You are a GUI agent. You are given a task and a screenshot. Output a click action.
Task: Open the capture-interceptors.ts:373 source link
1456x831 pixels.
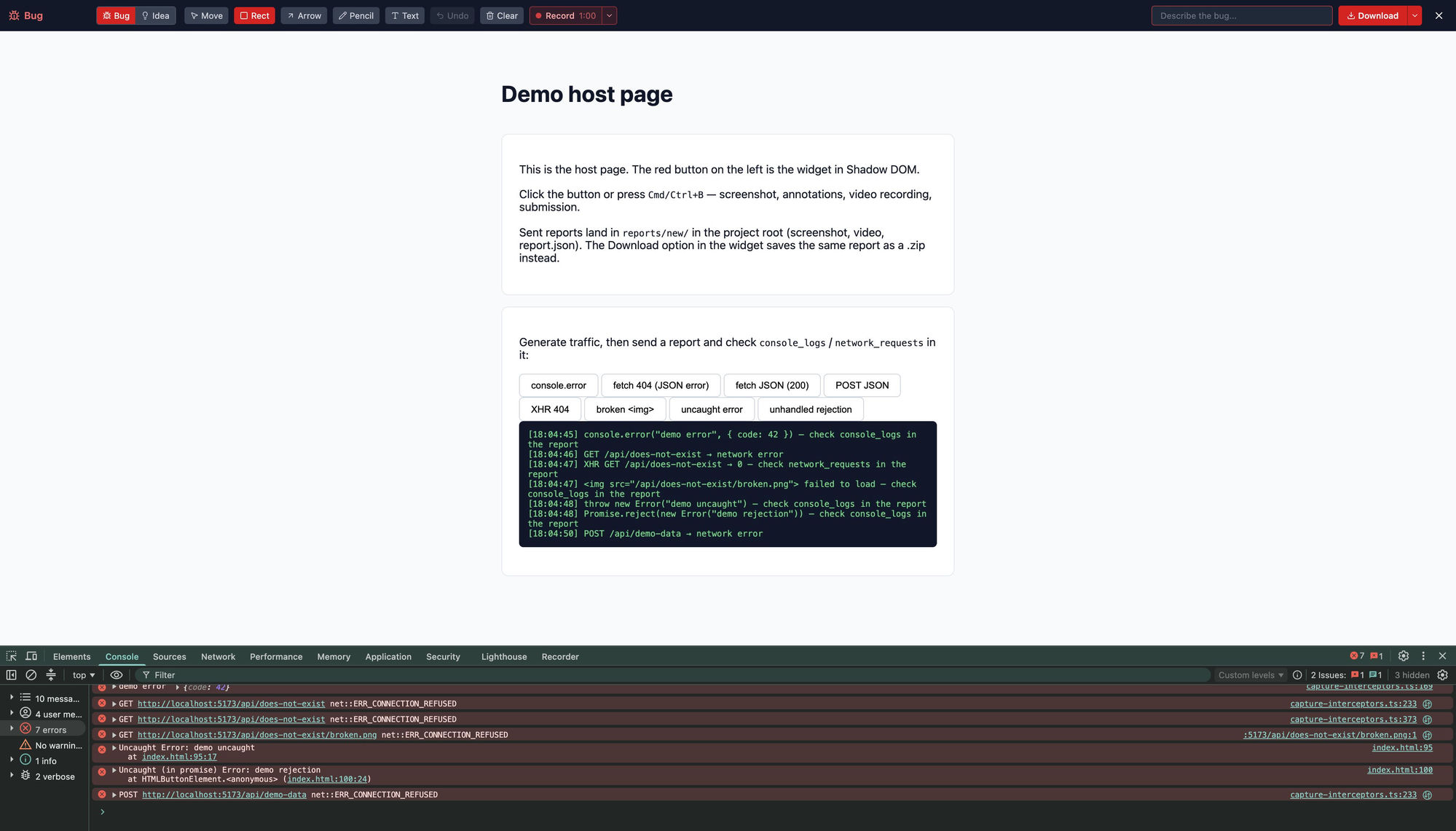1353,720
